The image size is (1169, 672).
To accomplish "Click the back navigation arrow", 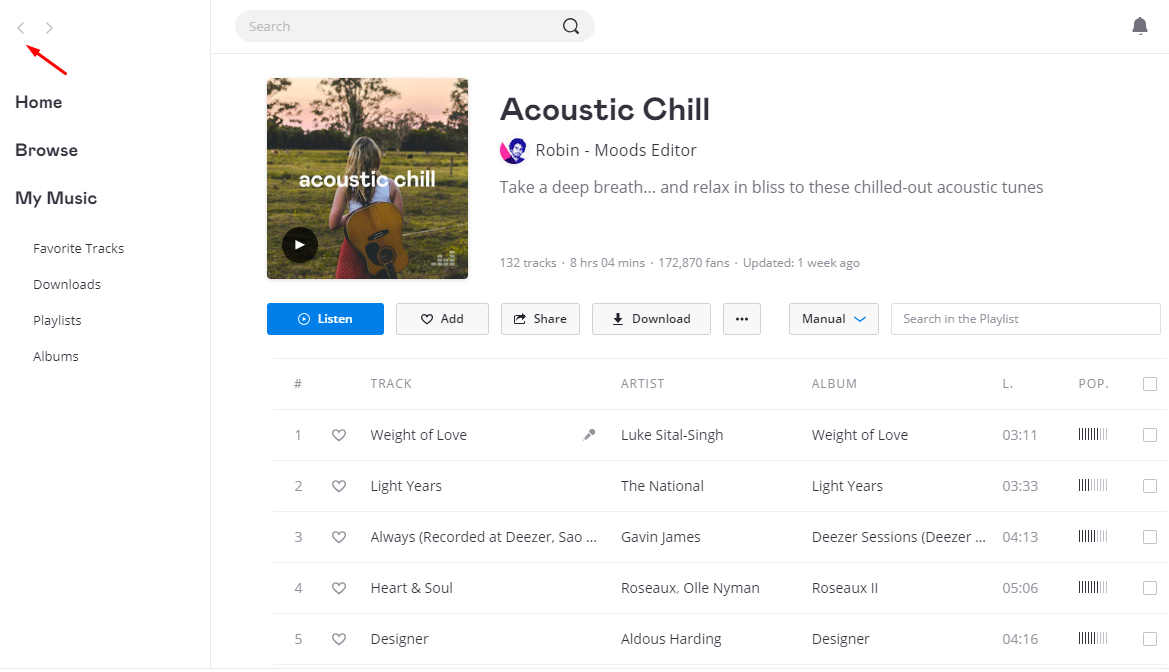I will tap(21, 28).
